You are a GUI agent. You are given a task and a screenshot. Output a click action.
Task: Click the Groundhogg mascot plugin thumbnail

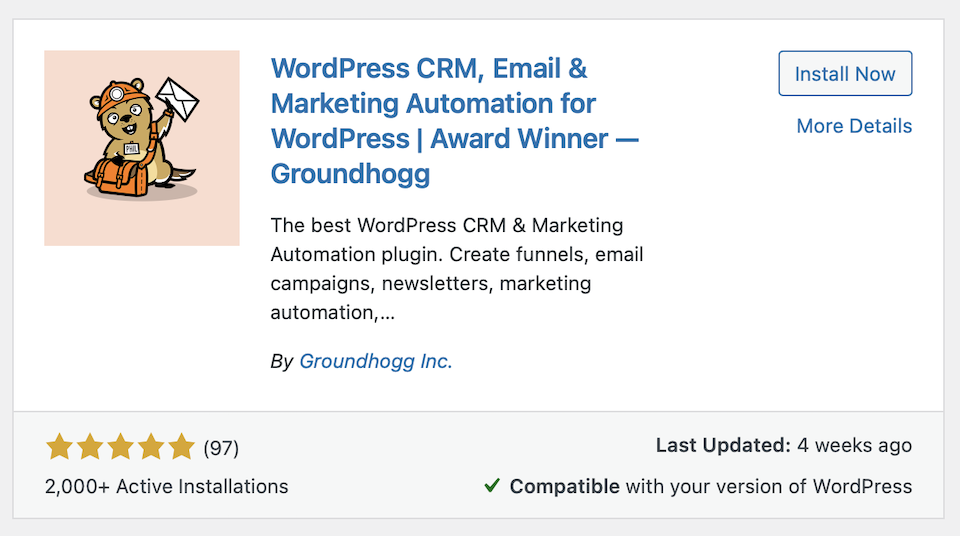[142, 148]
